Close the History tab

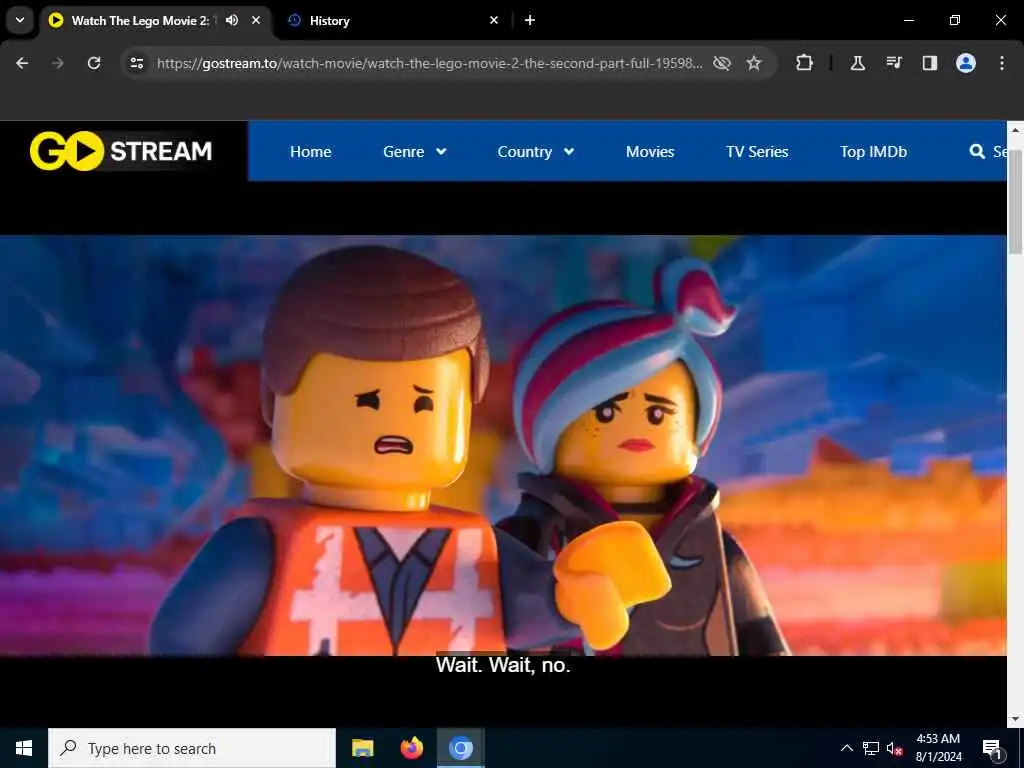494,20
